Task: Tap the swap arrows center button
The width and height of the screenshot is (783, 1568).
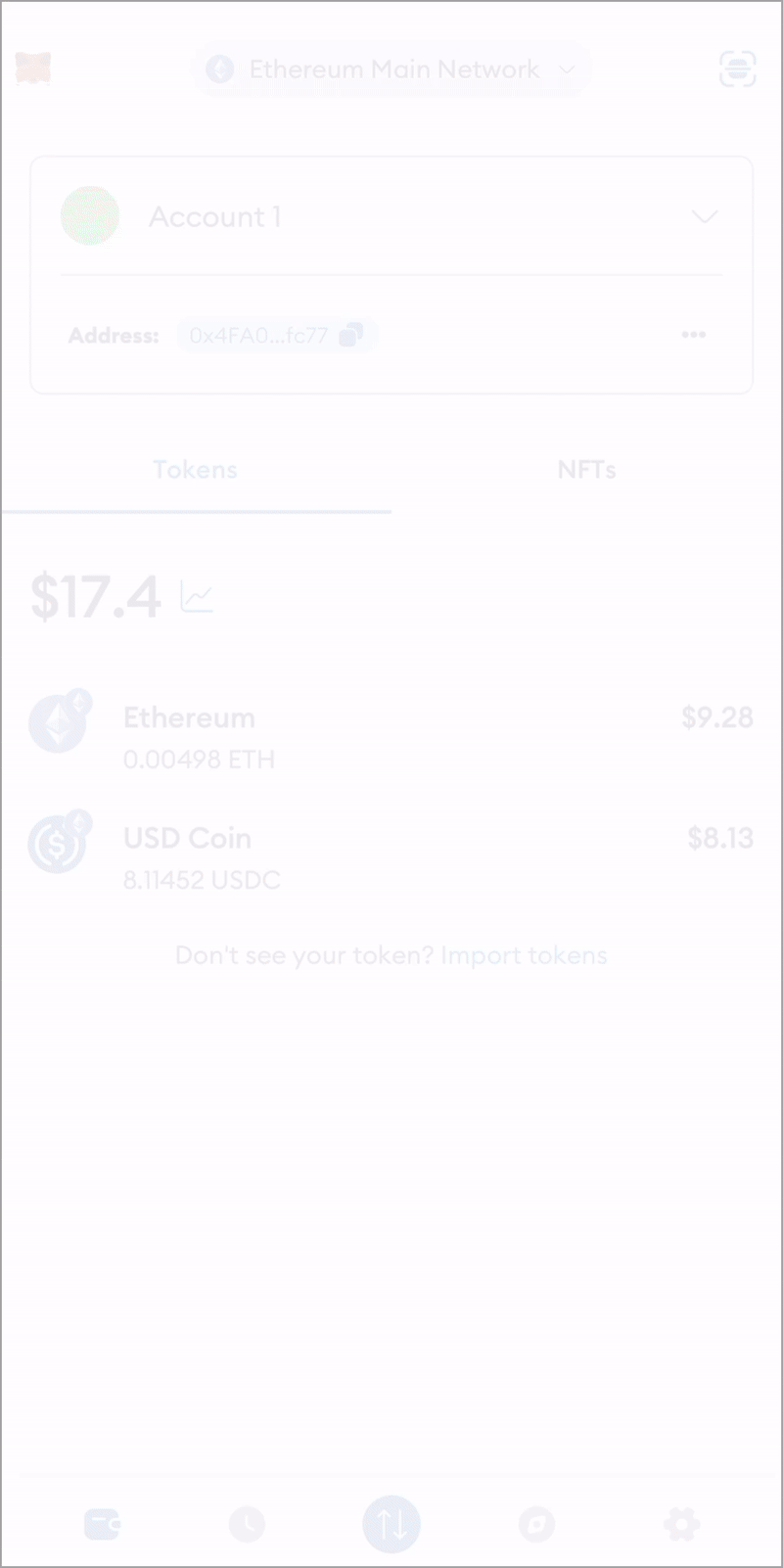Action: 391,1524
